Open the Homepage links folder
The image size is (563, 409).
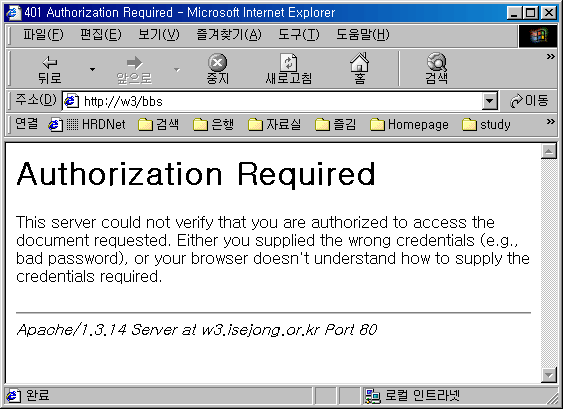click(x=409, y=125)
